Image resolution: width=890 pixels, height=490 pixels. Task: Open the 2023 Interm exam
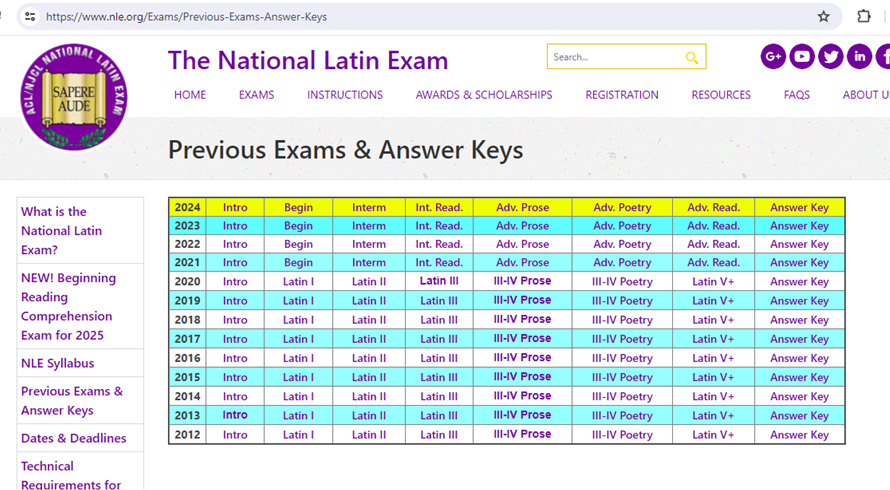(x=368, y=225)
